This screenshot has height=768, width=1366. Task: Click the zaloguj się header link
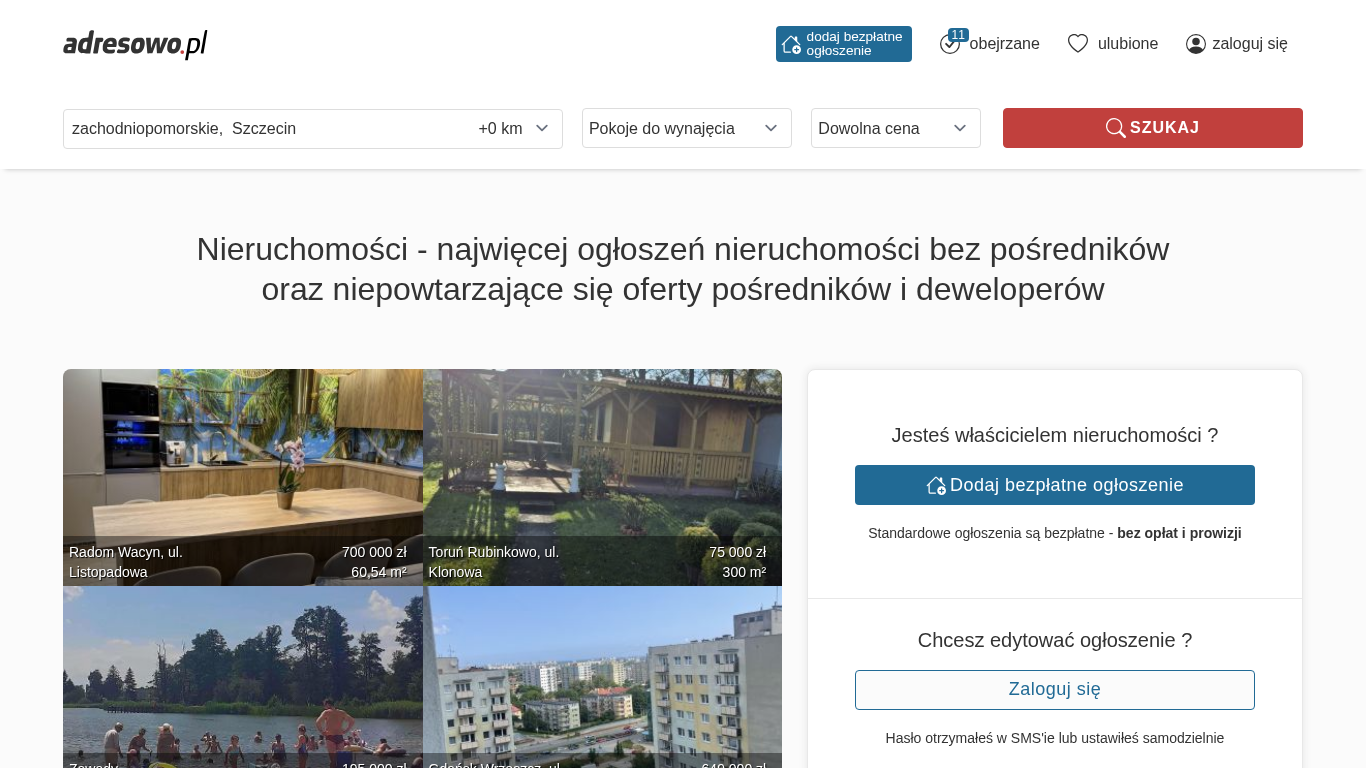[x=1249, y=44]
